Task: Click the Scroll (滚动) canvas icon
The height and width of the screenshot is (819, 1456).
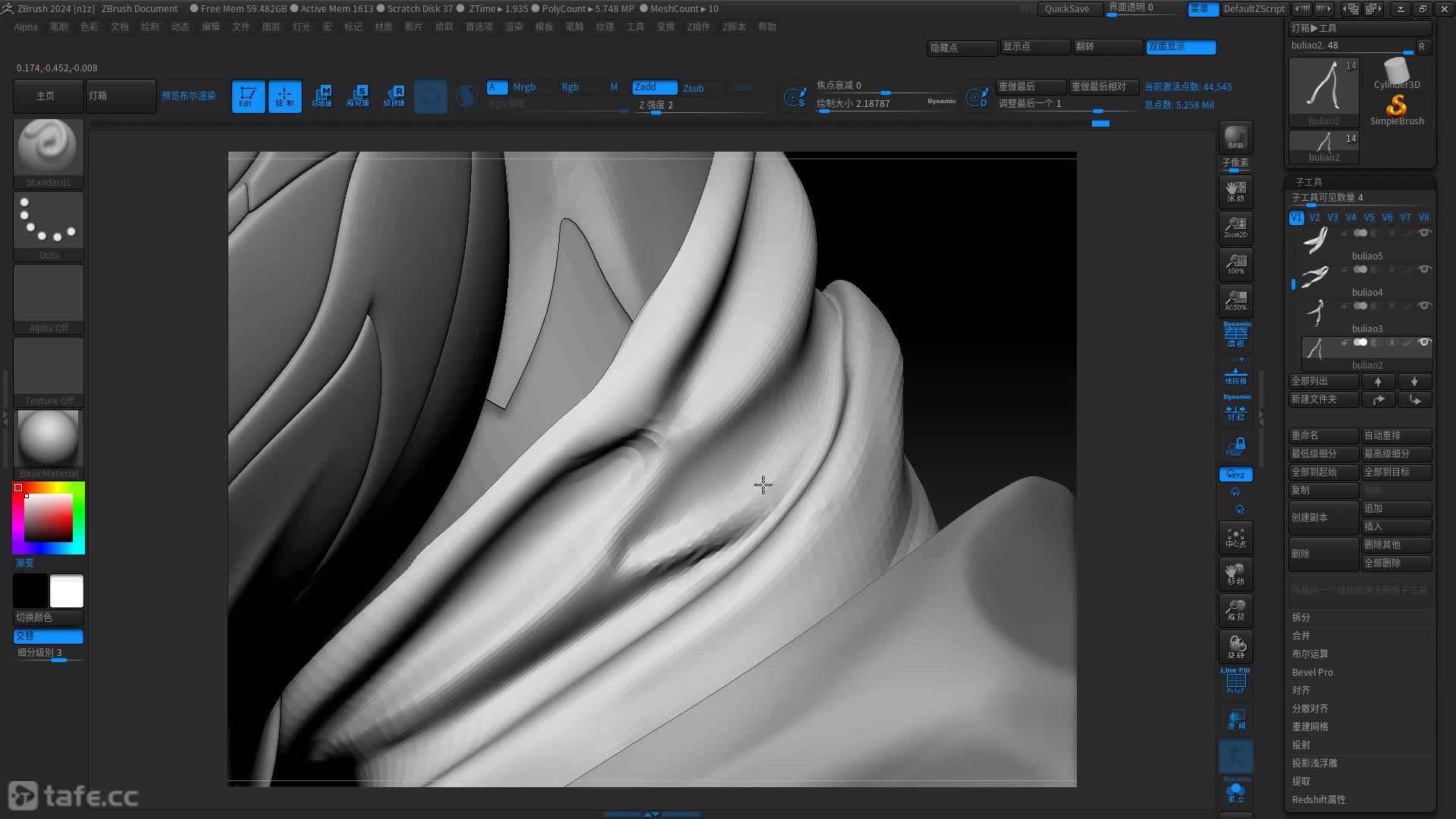Action: [1235, 191]
